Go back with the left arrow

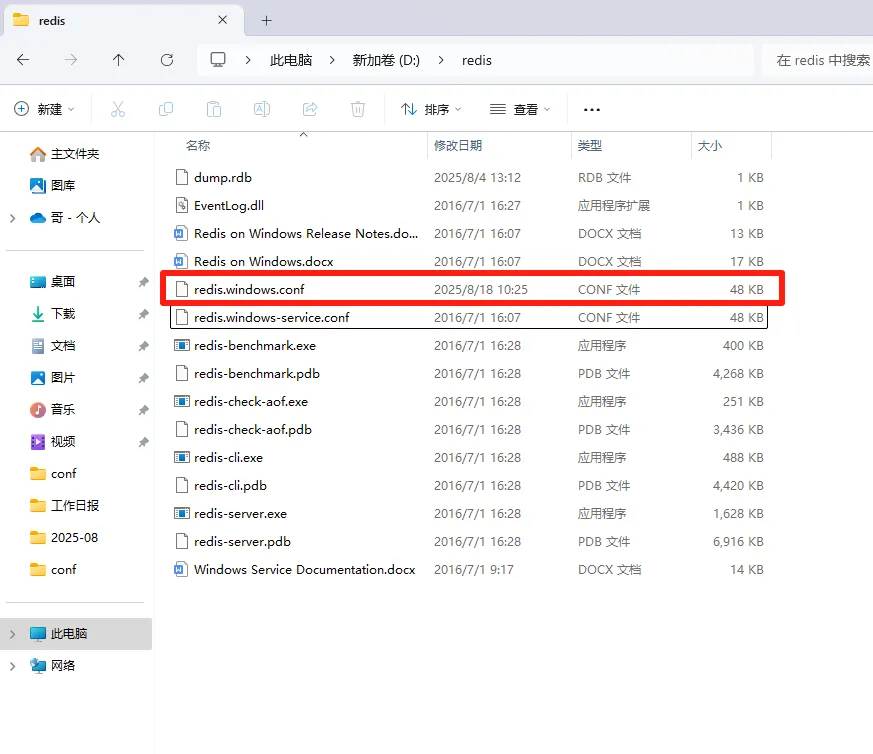pos(23,60)
